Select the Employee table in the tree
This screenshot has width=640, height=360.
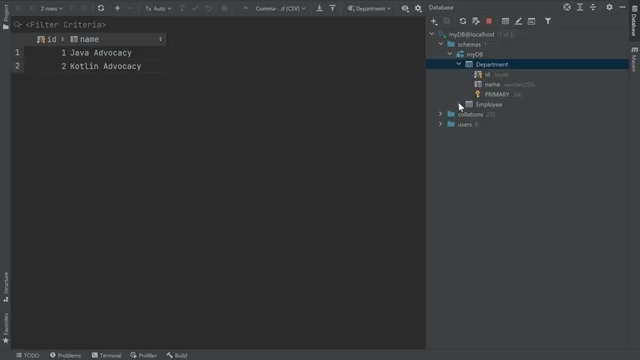coord(489,104)
